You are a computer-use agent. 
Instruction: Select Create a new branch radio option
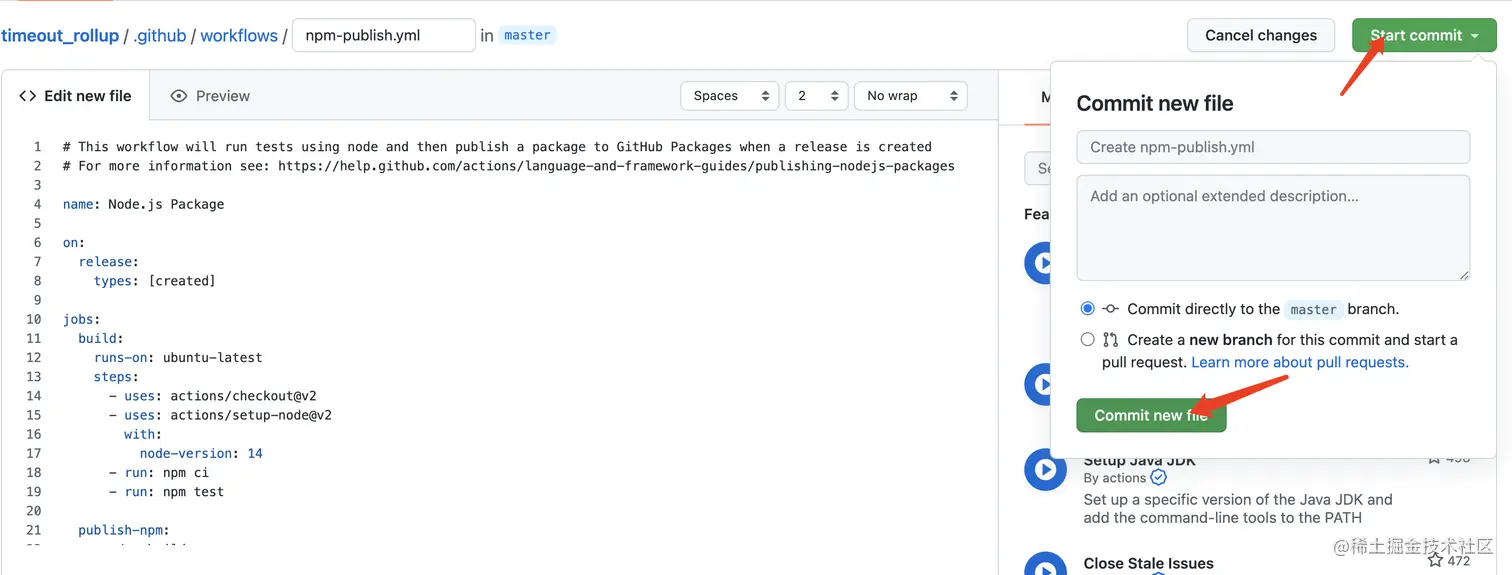tap(1088, 339)
